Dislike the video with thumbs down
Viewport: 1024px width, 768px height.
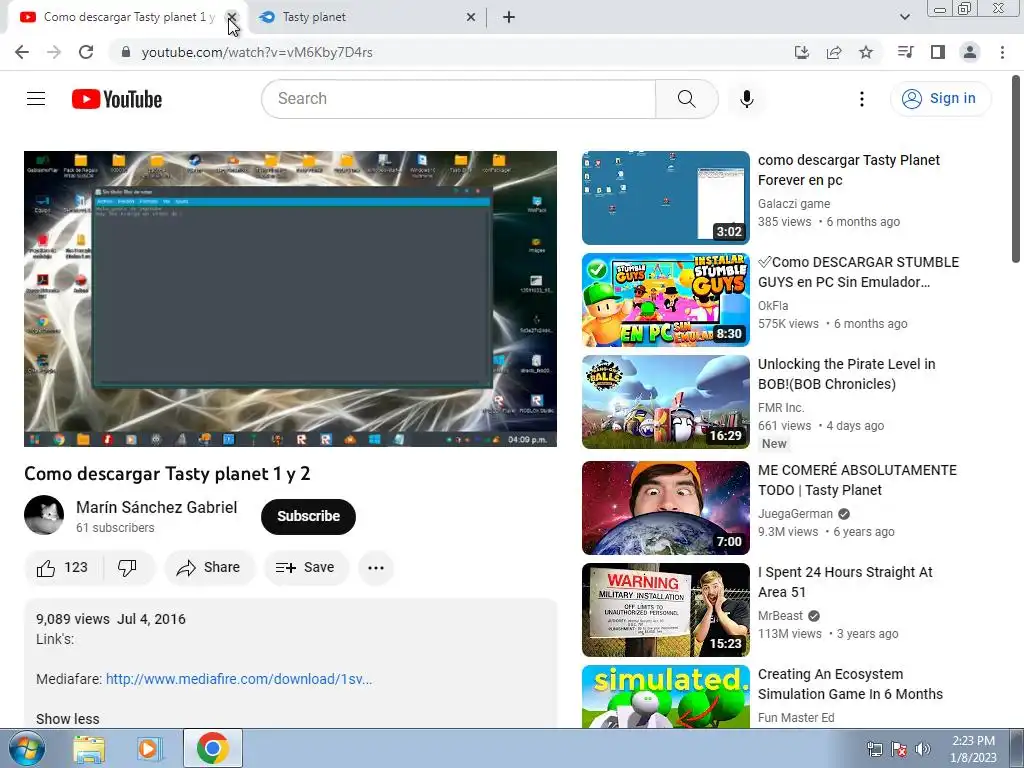pyautogui.click(x=127, y=568)
